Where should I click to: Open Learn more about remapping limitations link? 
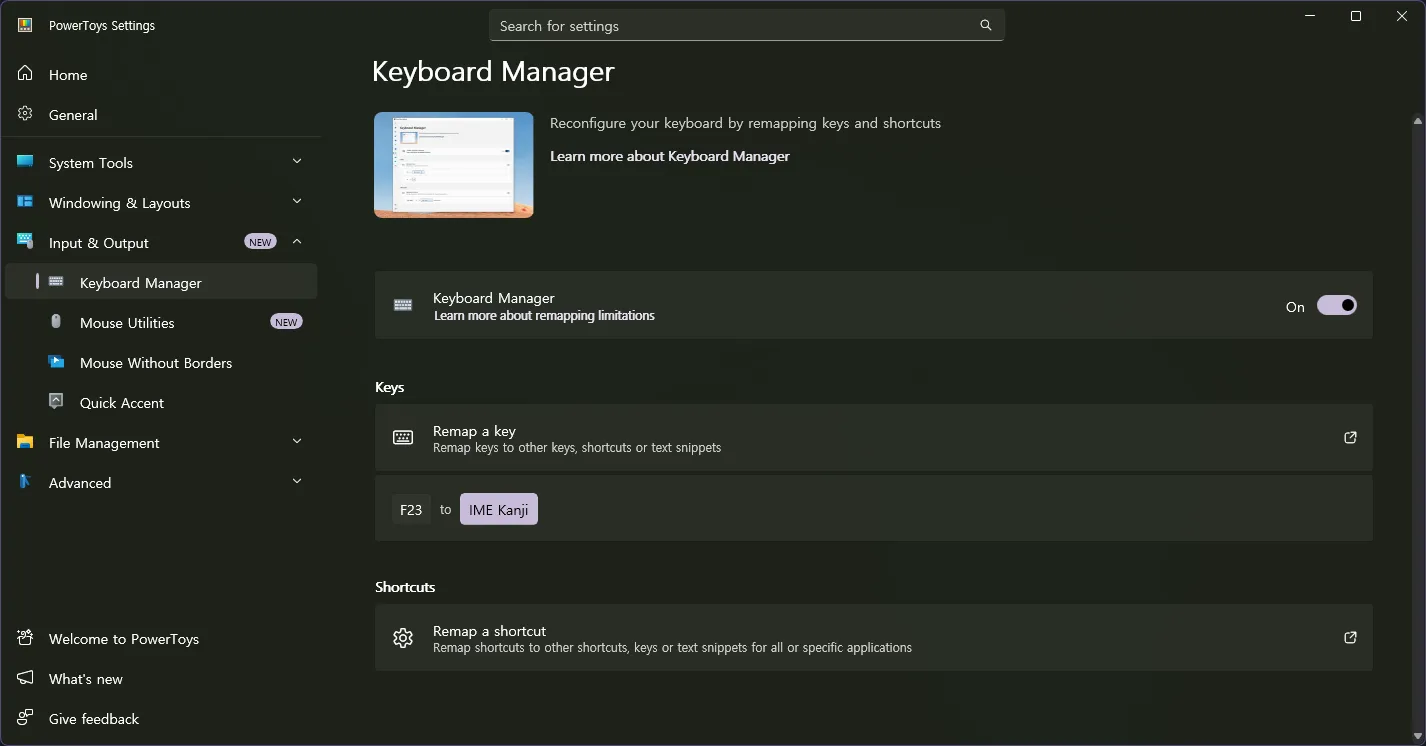click(544, 316)
